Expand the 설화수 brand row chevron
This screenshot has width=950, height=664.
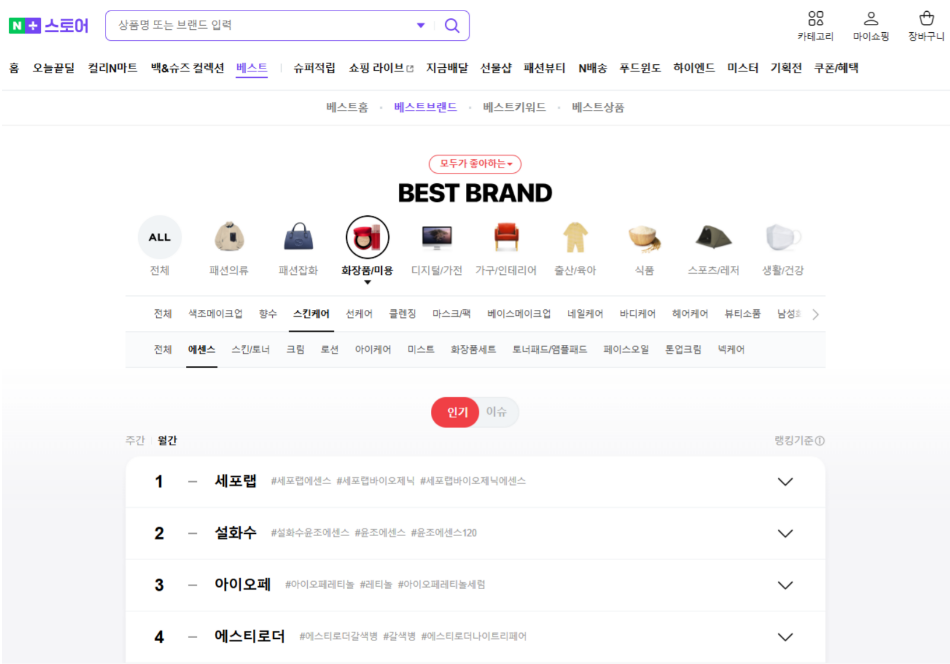click(785, 533)
